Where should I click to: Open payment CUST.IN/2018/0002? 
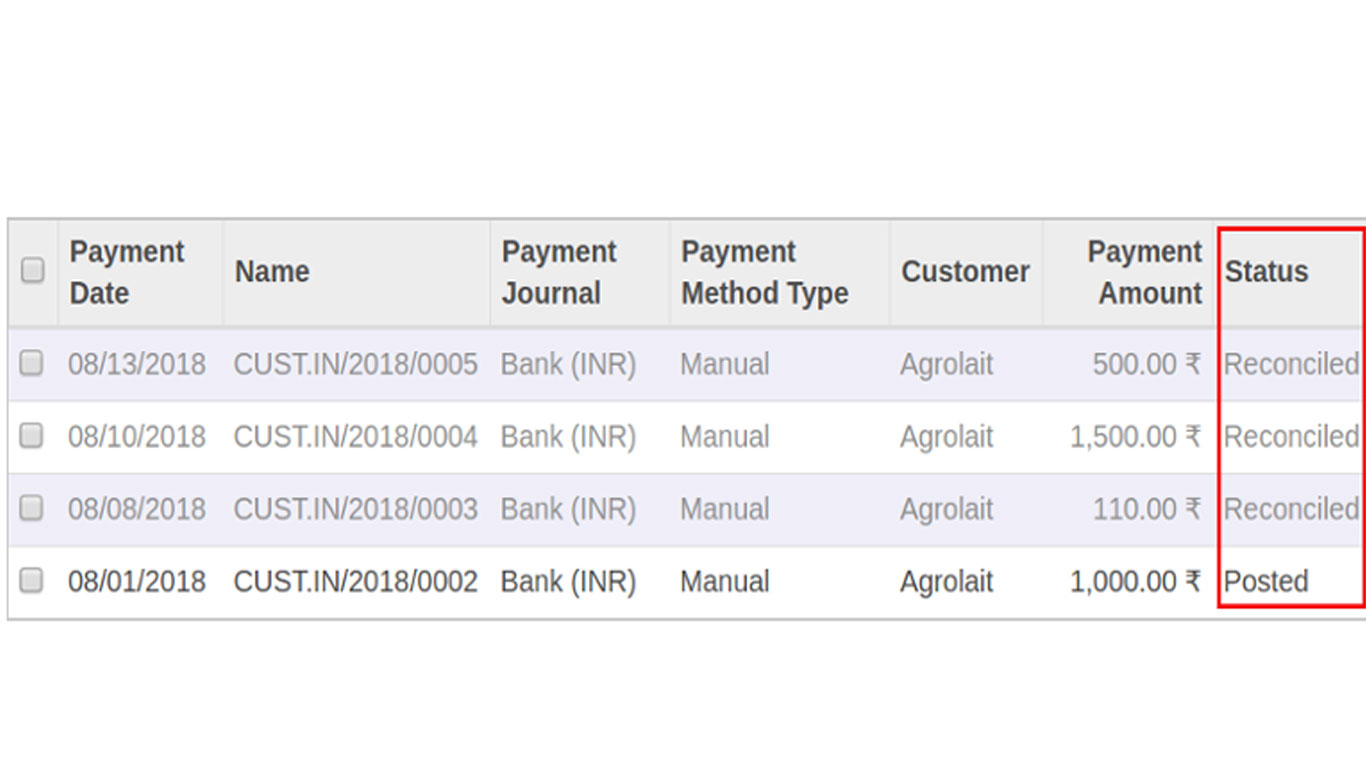pyautogui.click(x=355, y=581)
